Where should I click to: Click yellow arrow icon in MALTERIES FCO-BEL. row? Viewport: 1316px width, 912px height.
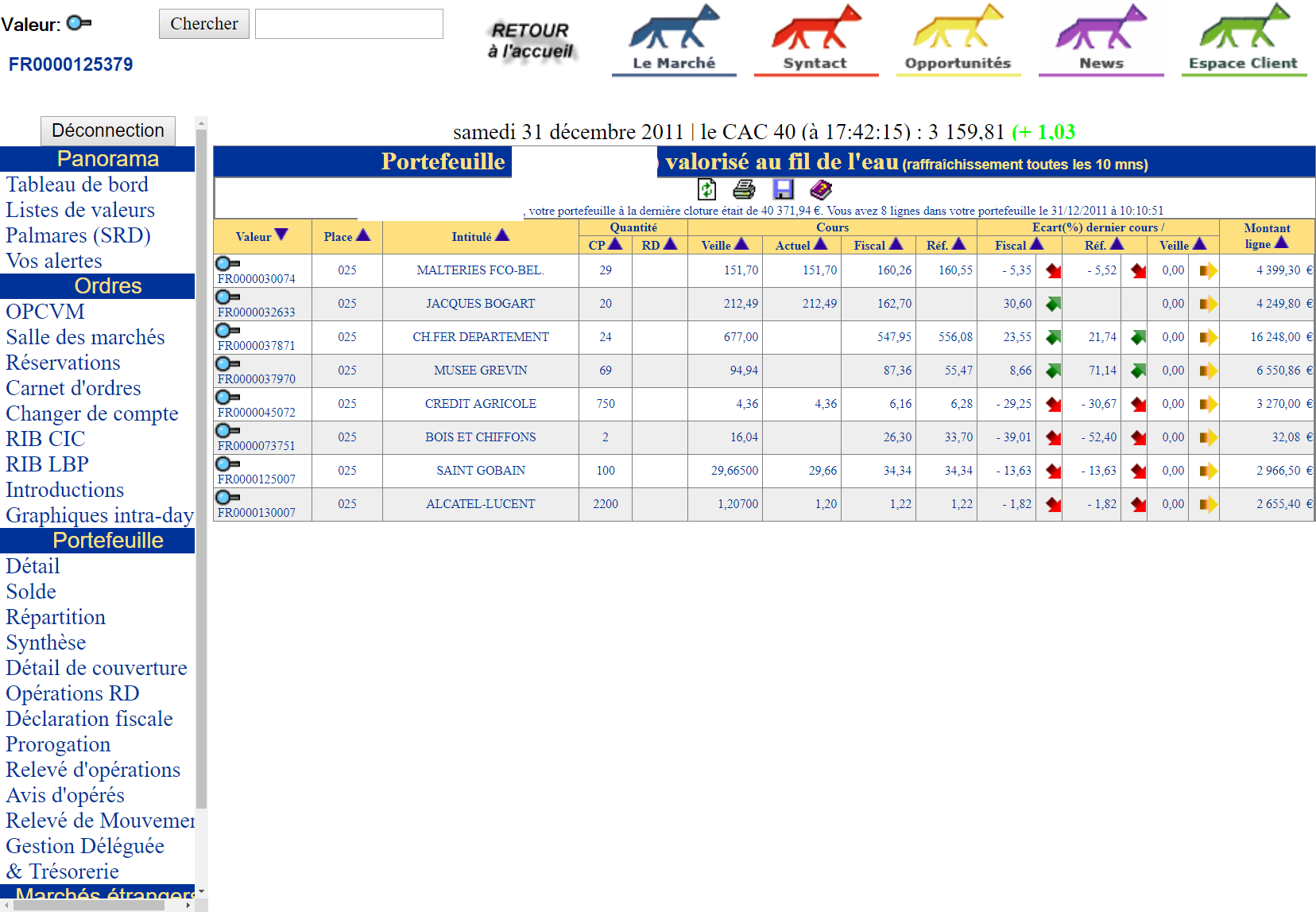point(1208,270)
